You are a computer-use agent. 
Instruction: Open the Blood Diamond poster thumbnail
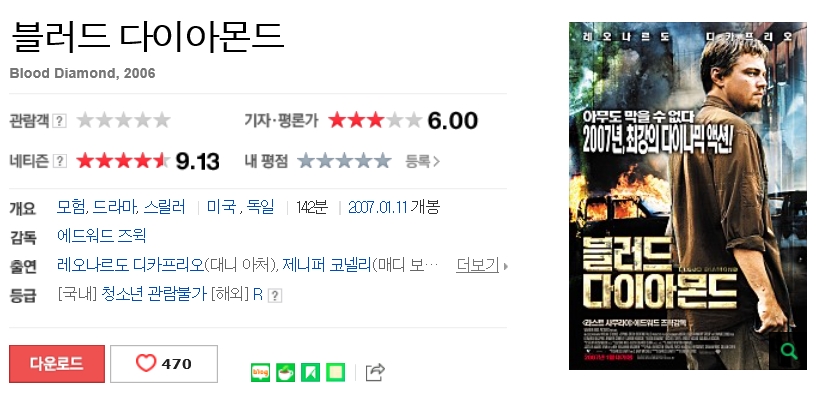tap(688, 196)
